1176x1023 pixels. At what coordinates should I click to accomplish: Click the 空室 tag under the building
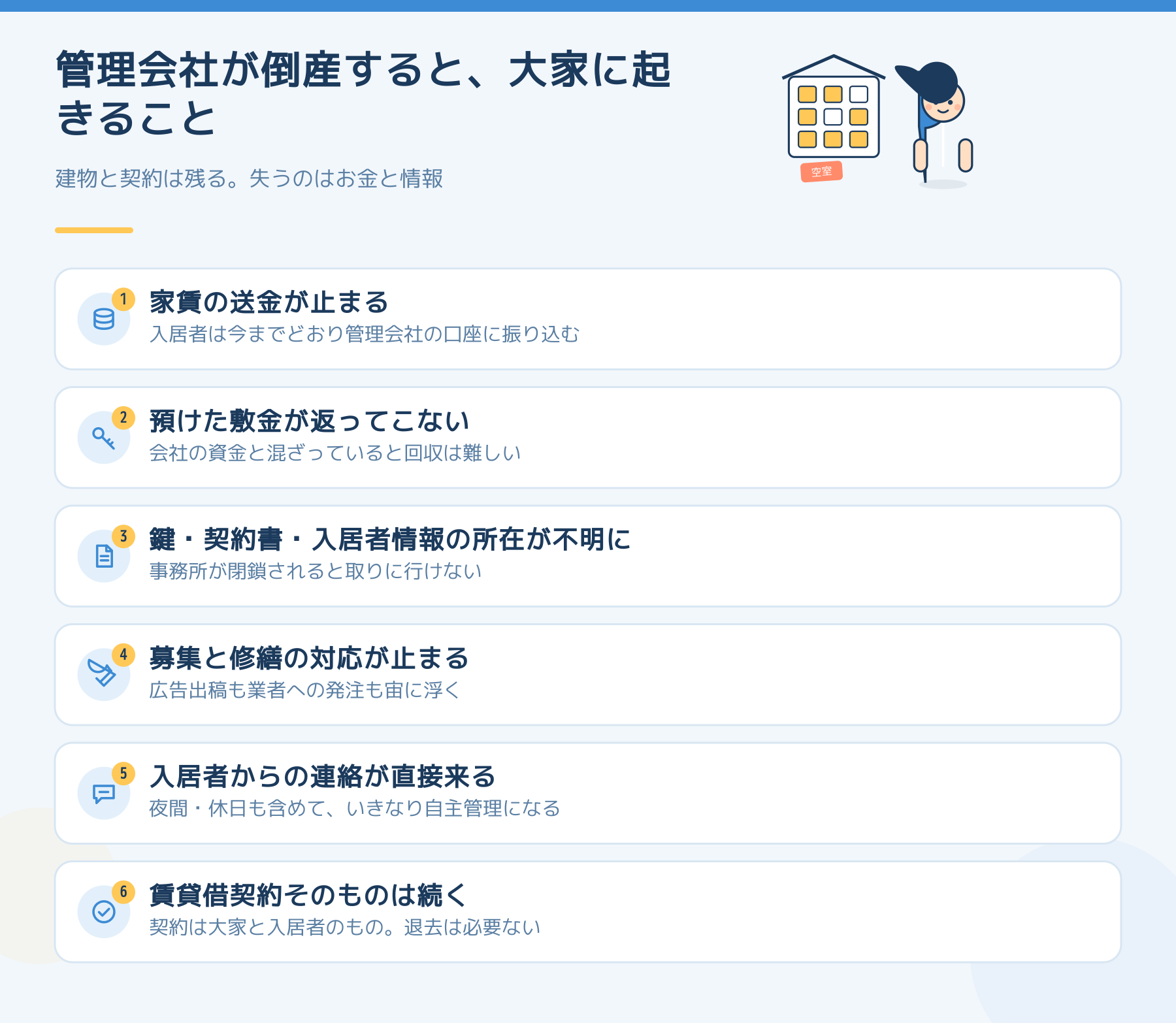(821, 172)
